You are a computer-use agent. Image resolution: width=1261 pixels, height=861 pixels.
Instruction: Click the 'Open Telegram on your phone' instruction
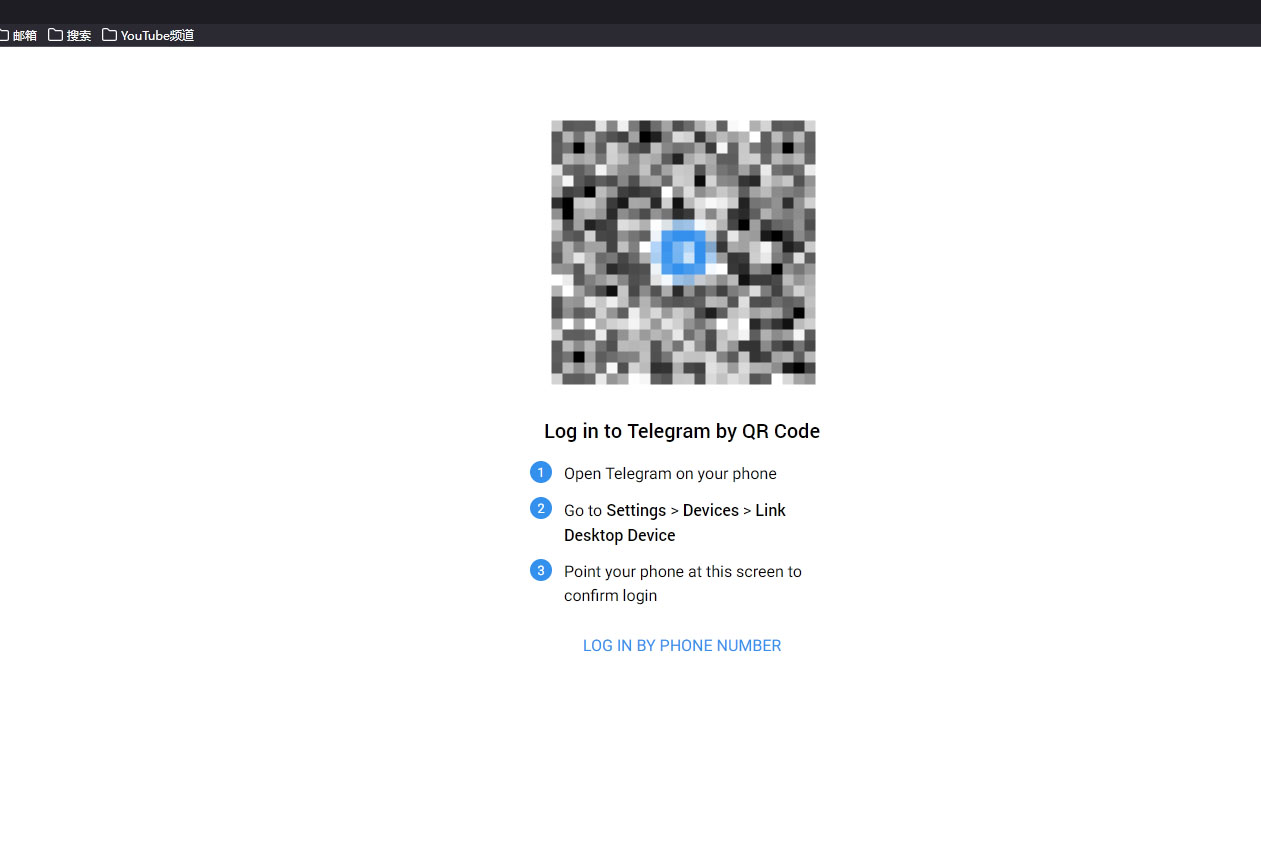[x=670, y=474]
